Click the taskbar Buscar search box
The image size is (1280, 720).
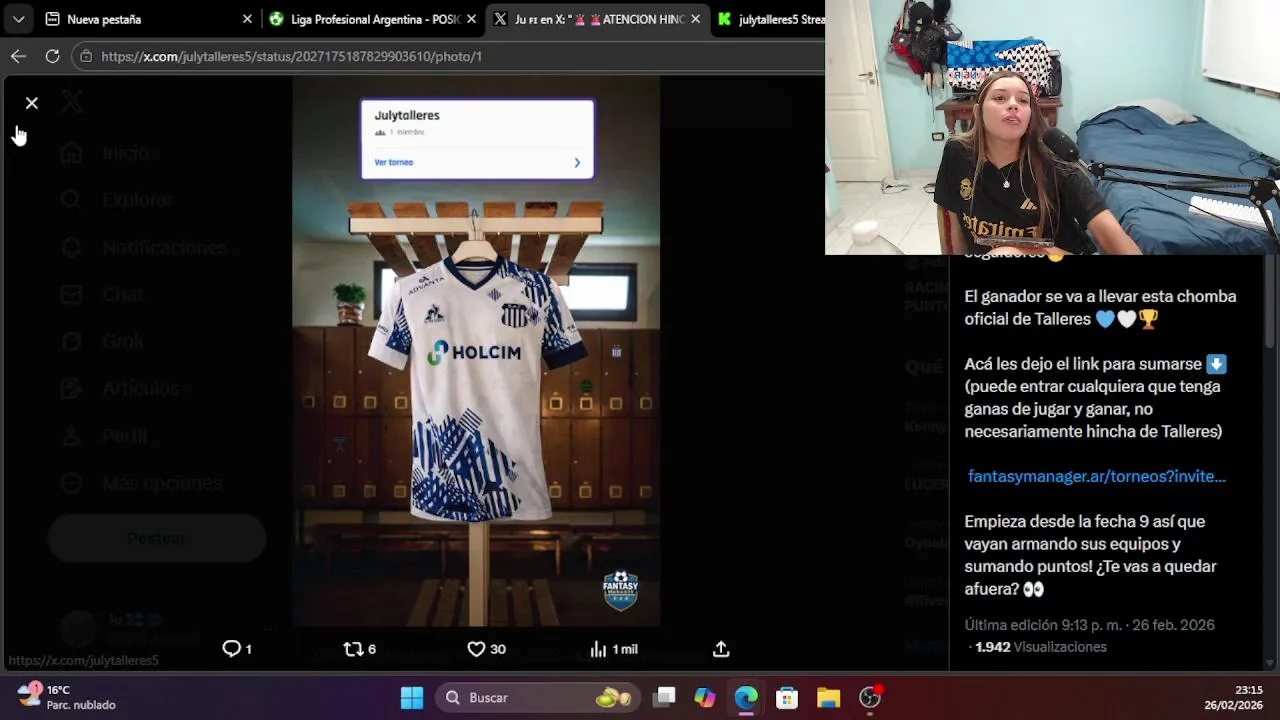point(540,698)
